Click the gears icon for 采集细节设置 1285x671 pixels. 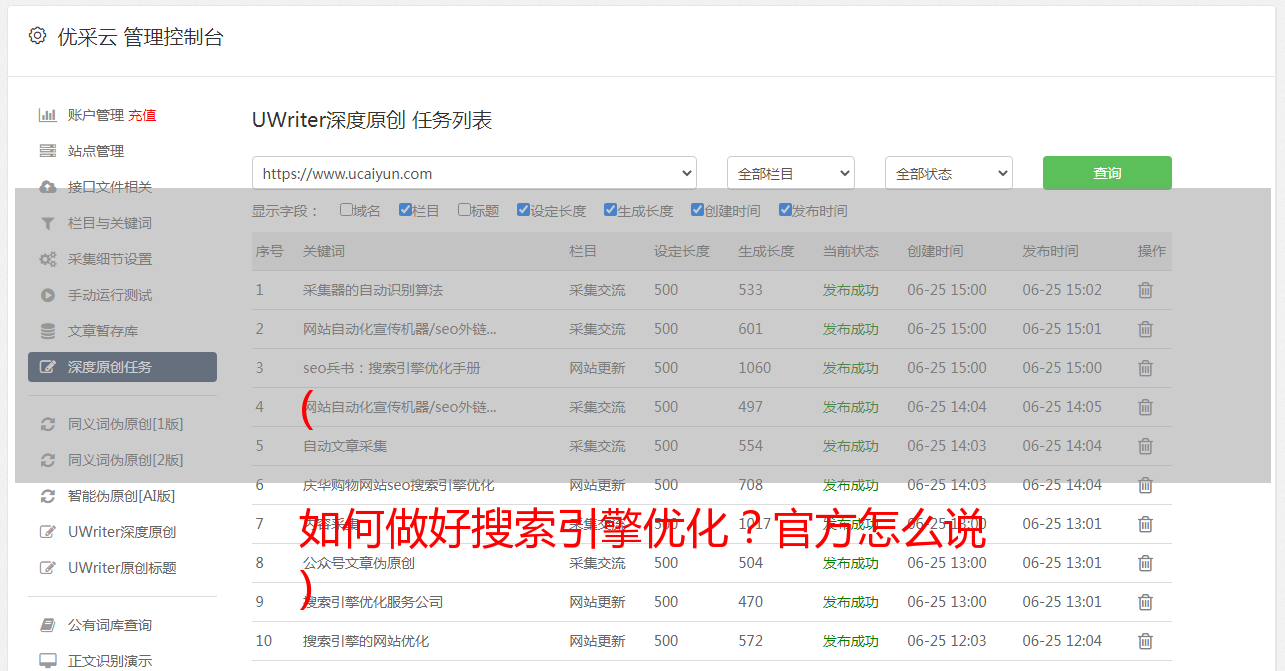[47, 259]
